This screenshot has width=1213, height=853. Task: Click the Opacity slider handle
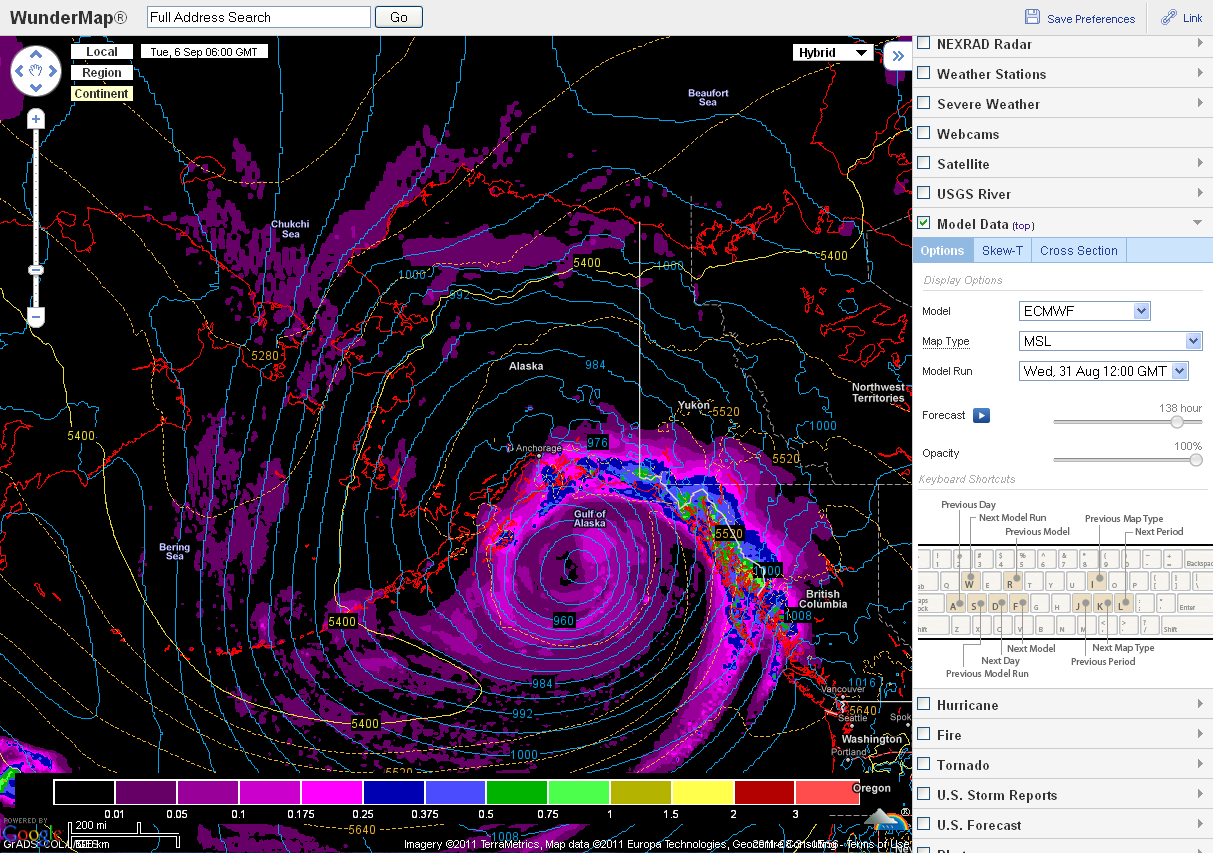pos(1195,460)
